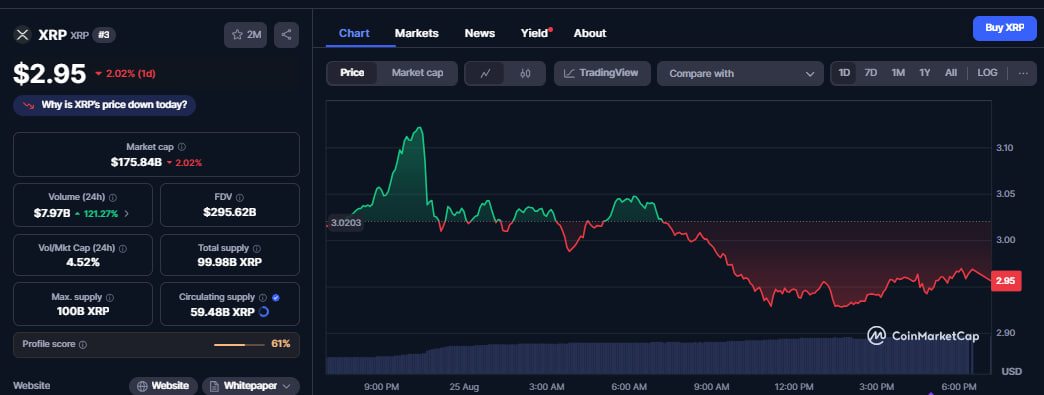
Task: Click Market cap info icon
Action: click(182, 147)
